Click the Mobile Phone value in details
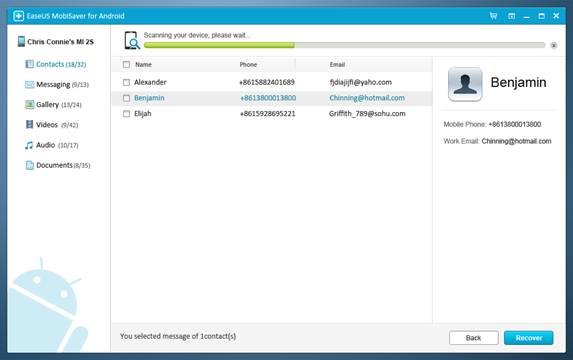 [x=515, y=124]
